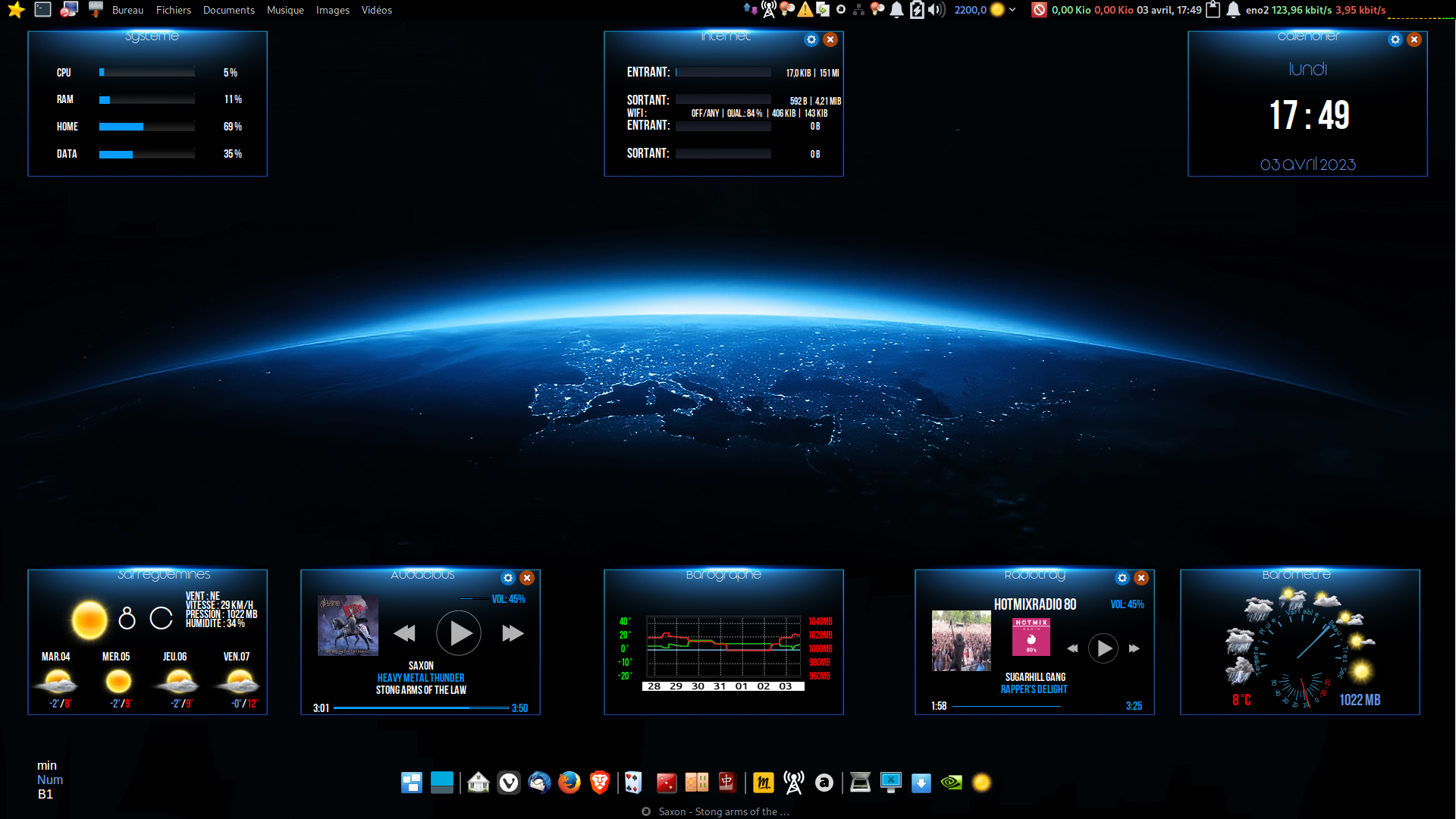Image resolution: width=1456 pixels, height=819 pixels.
Task: Toggle the notification bell tray icon
Action: [896, 10]
